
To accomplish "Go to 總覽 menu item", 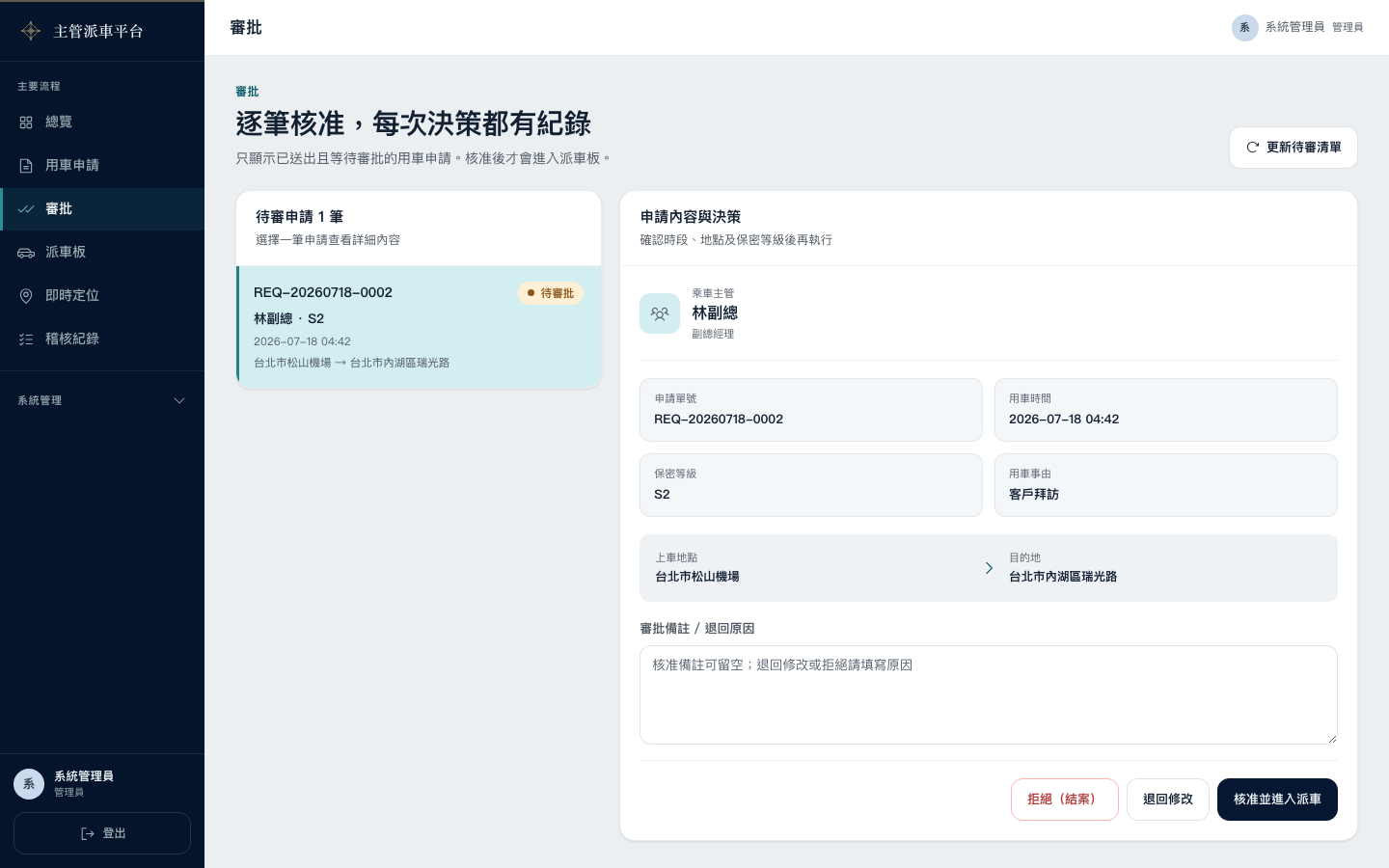I will pos(102,122).
